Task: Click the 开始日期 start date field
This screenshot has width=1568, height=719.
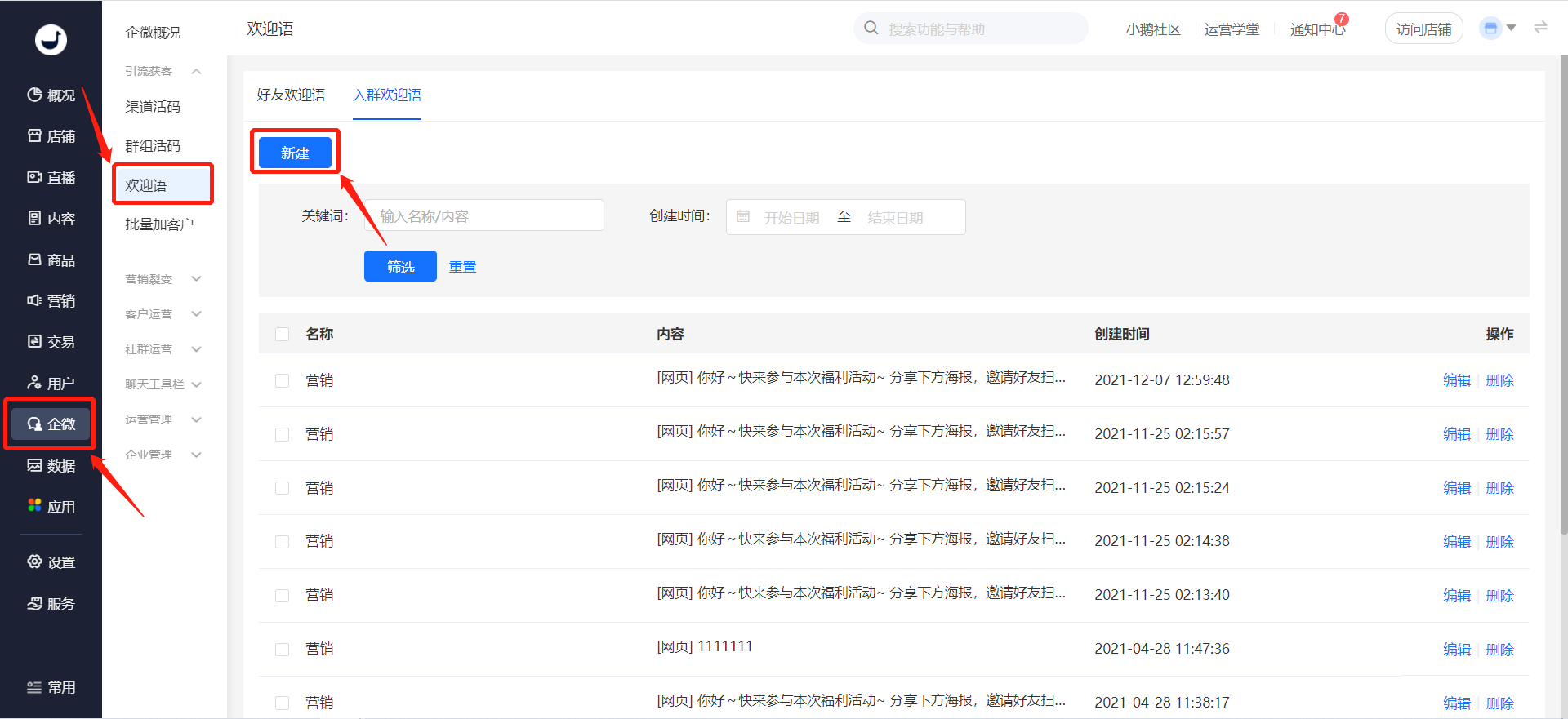Action: click(x=791, y=217)
